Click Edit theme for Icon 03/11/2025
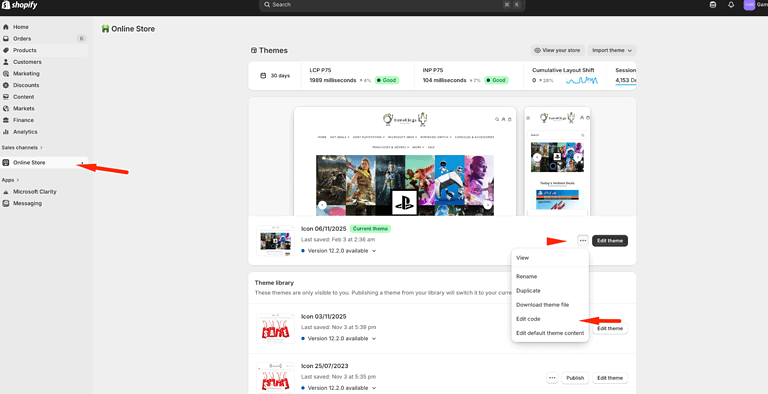Viewport: 768px width, 394px height. [x=610, y=328]
